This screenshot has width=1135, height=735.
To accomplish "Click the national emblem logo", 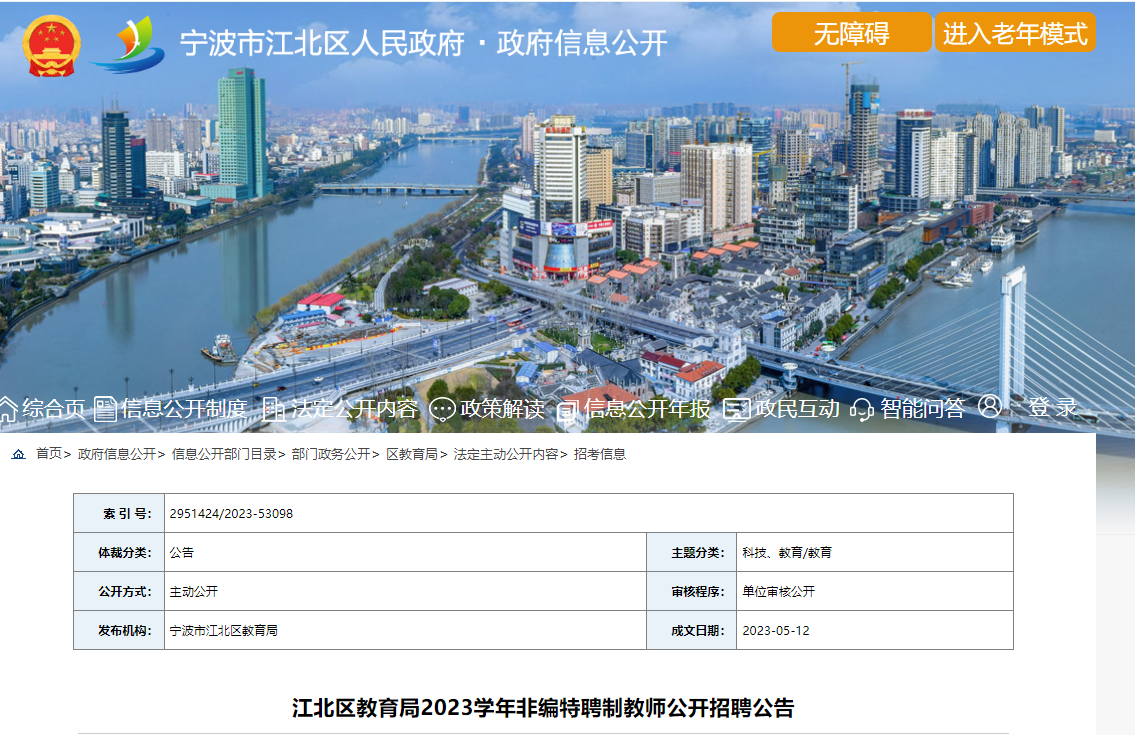I will 51,46.
